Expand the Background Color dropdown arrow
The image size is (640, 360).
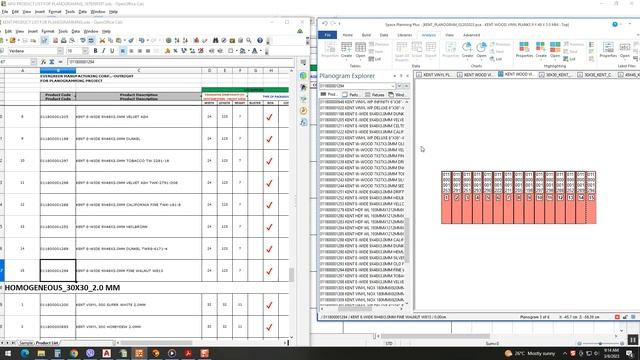(x=248, y=51)
